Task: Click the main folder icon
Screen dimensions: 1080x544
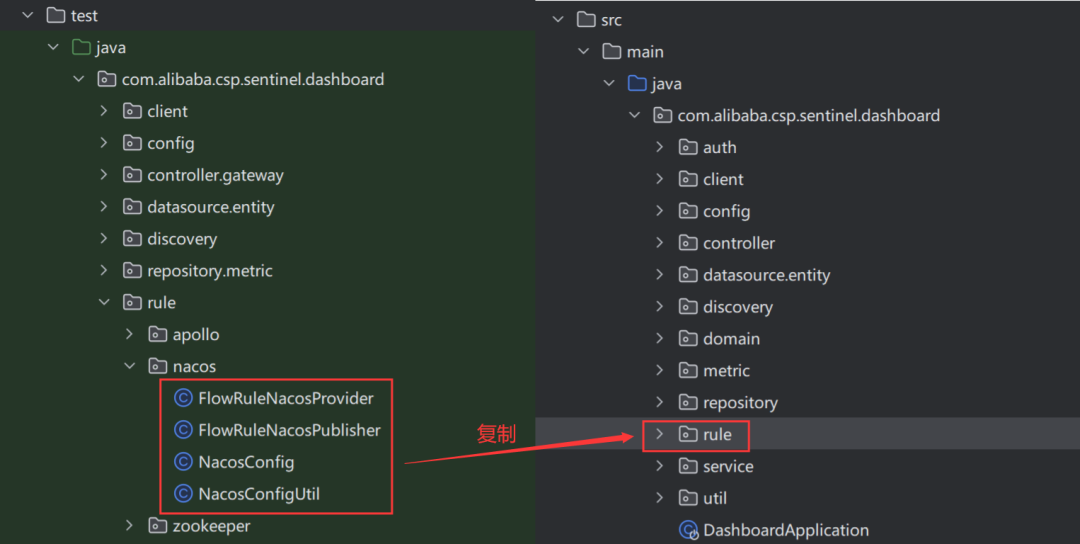Action: pyautogui.click(x=612, y=52)
